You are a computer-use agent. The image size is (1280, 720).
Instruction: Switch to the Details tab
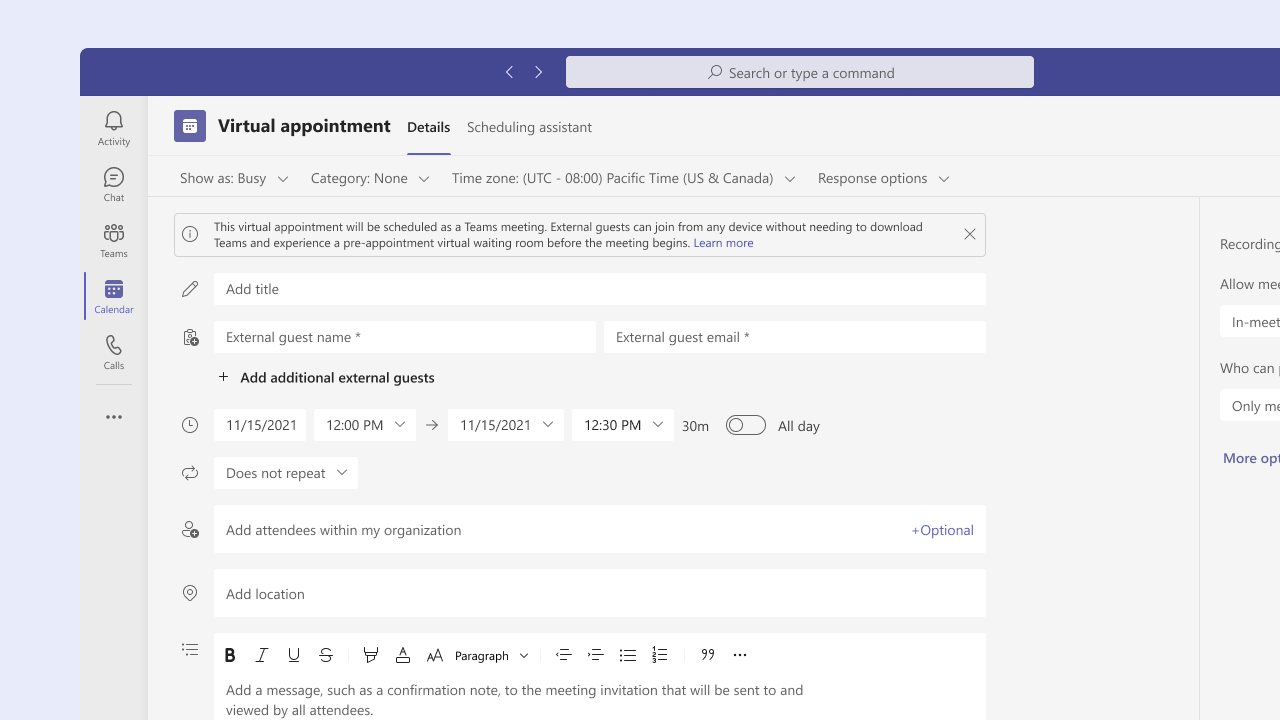[429, 127]
